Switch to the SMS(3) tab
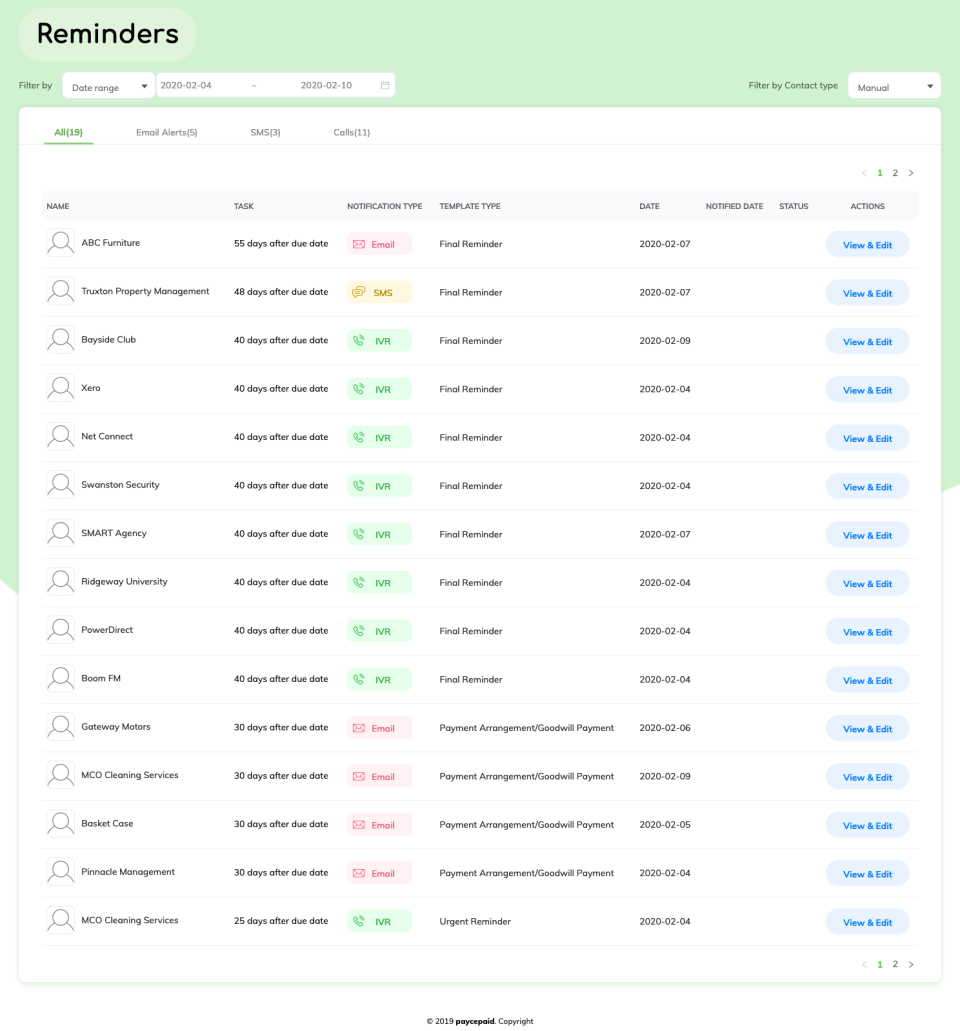The image size is (960, 1031). coord(265,132)
